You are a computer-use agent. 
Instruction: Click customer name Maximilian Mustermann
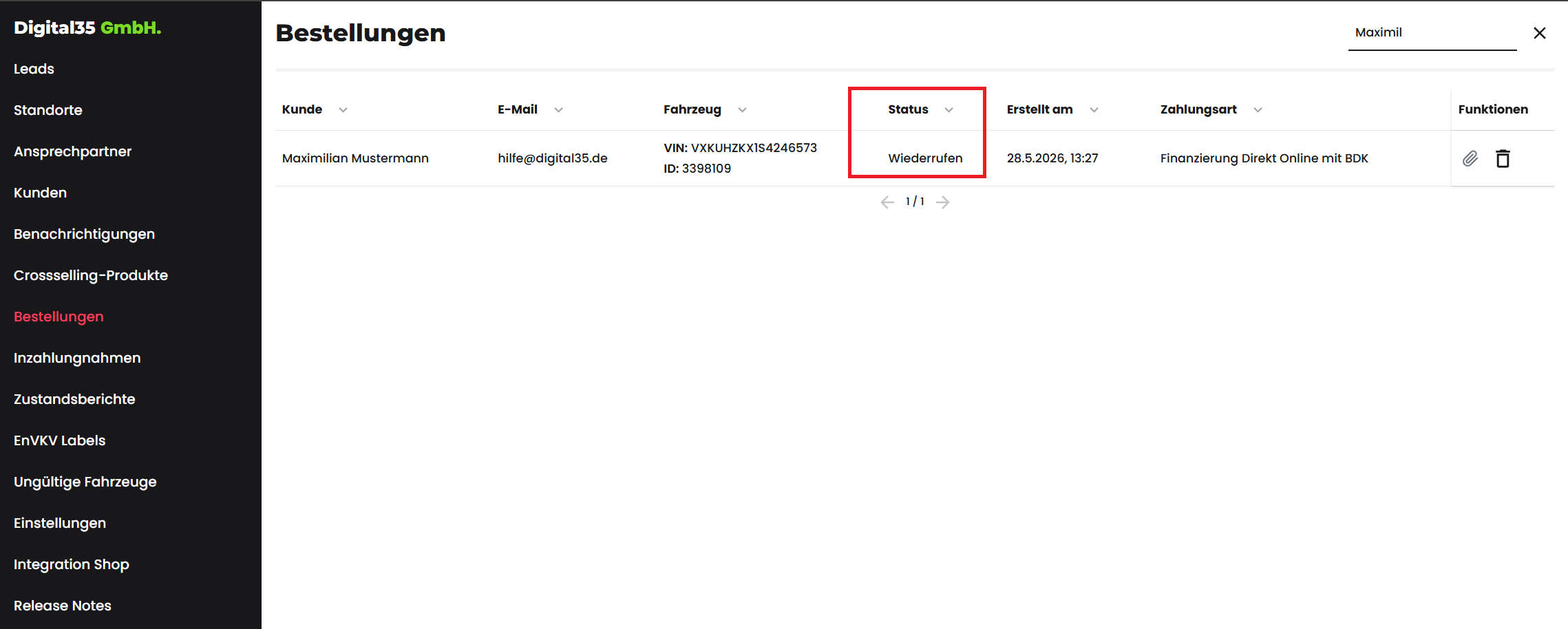355,158
